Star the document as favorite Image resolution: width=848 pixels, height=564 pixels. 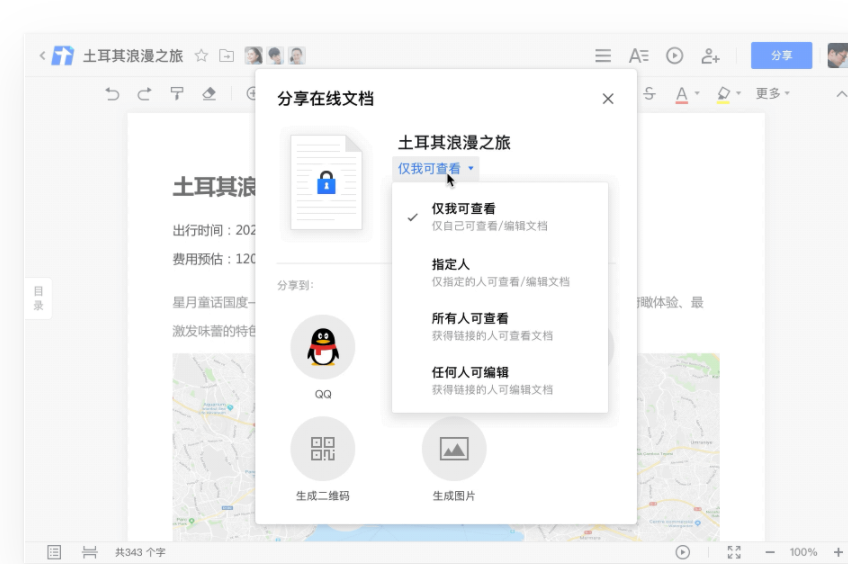point(201,56)
